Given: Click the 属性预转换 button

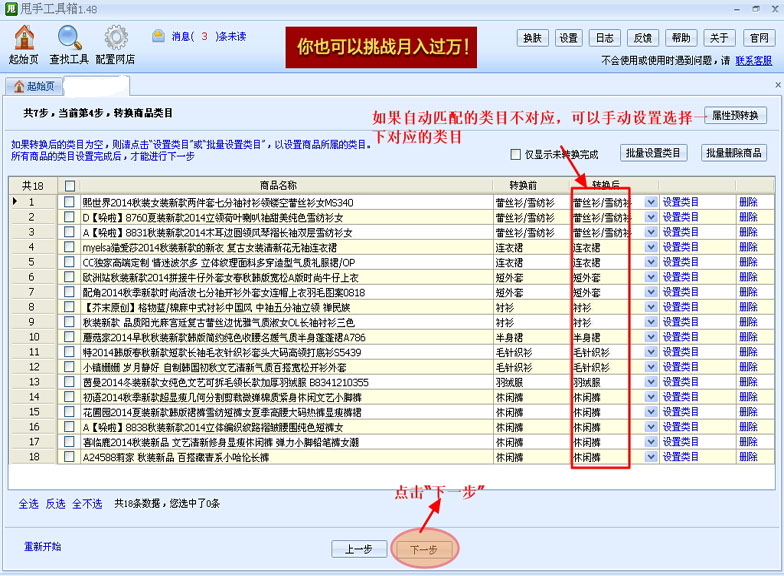Looking at the screenshot, I should pyautogui.click(x=735, y=116).
